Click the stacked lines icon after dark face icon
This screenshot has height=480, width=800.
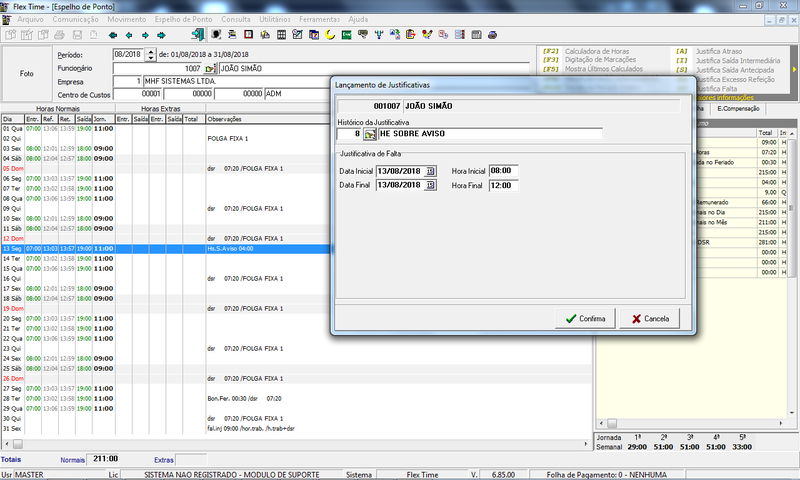tap(232, 35)
